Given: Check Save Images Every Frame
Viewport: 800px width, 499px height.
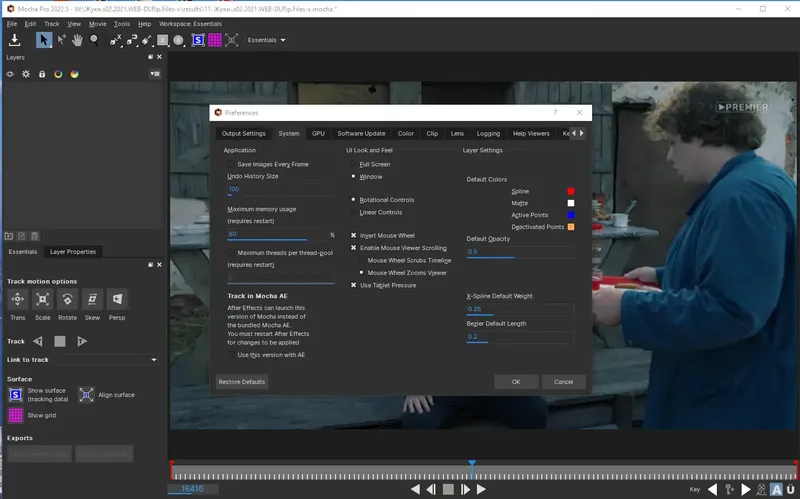Looking at the screenshot, I should coord(231,164).
